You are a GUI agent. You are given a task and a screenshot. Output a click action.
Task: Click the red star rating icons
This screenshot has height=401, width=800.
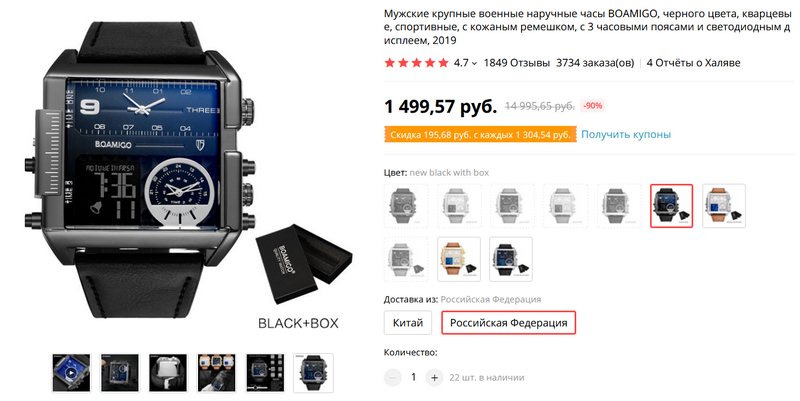(416, 63)
